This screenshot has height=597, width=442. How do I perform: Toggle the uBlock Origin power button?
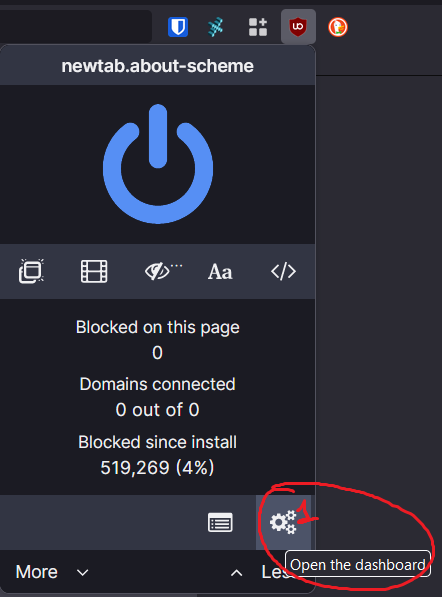[158, 164]
